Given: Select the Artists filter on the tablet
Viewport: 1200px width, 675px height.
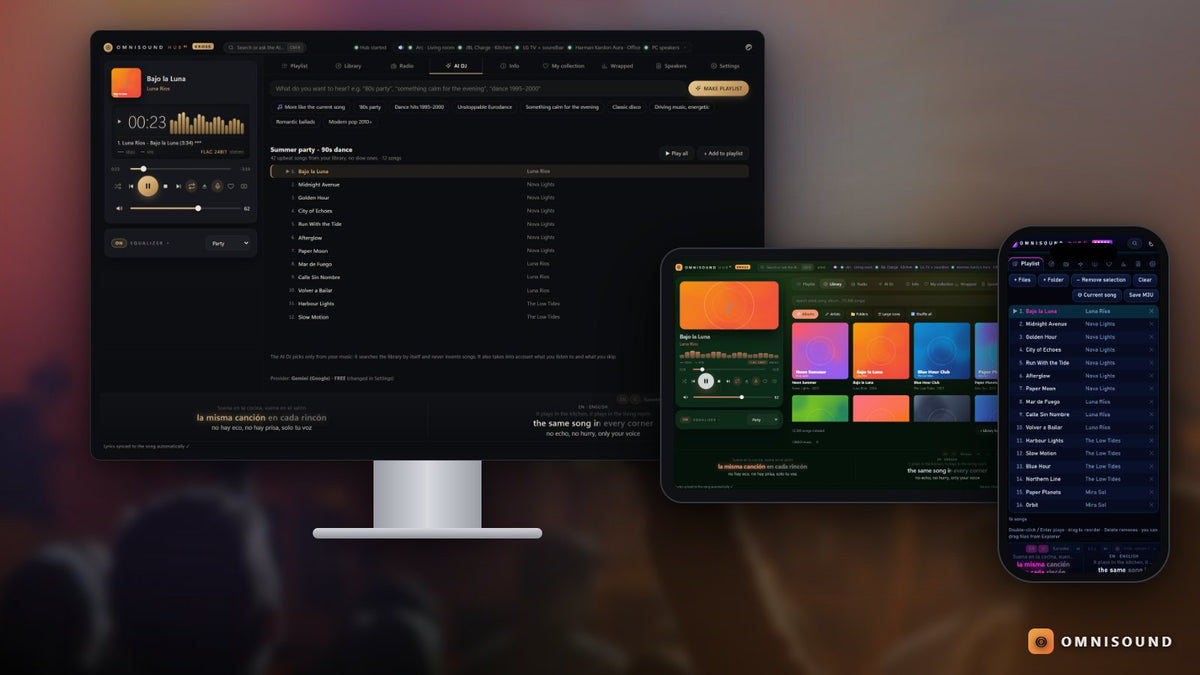Looking at the screenshot, I should pos(833,314).
